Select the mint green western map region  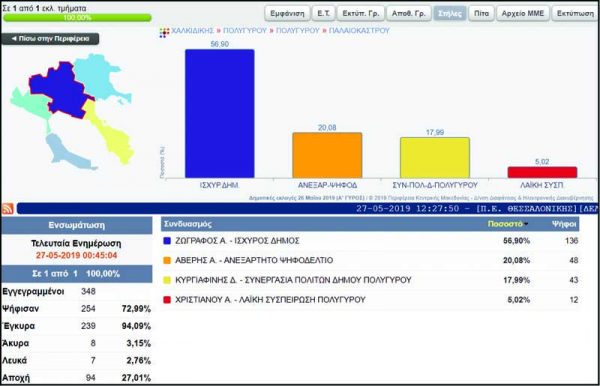coord(31,106)
